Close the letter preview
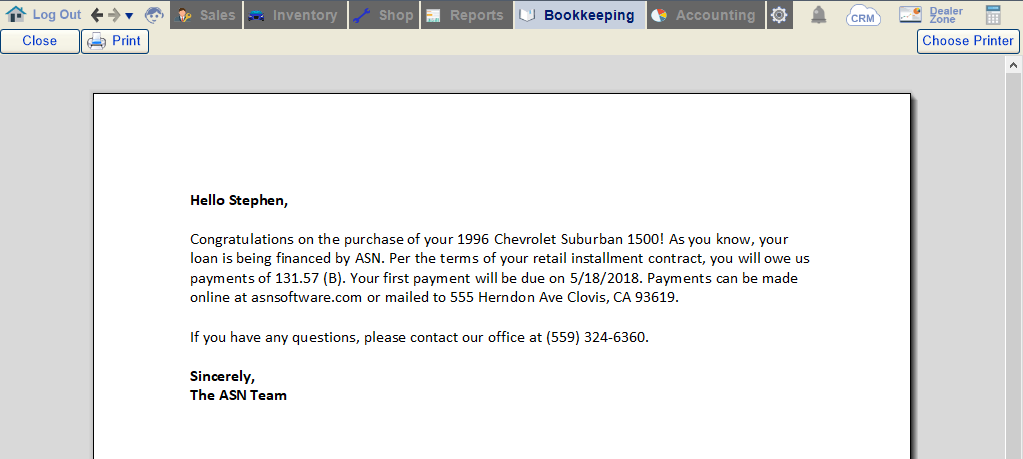The height and width of the screenshot is (459, 1023). pyautogui.click(x=40, y=41)
